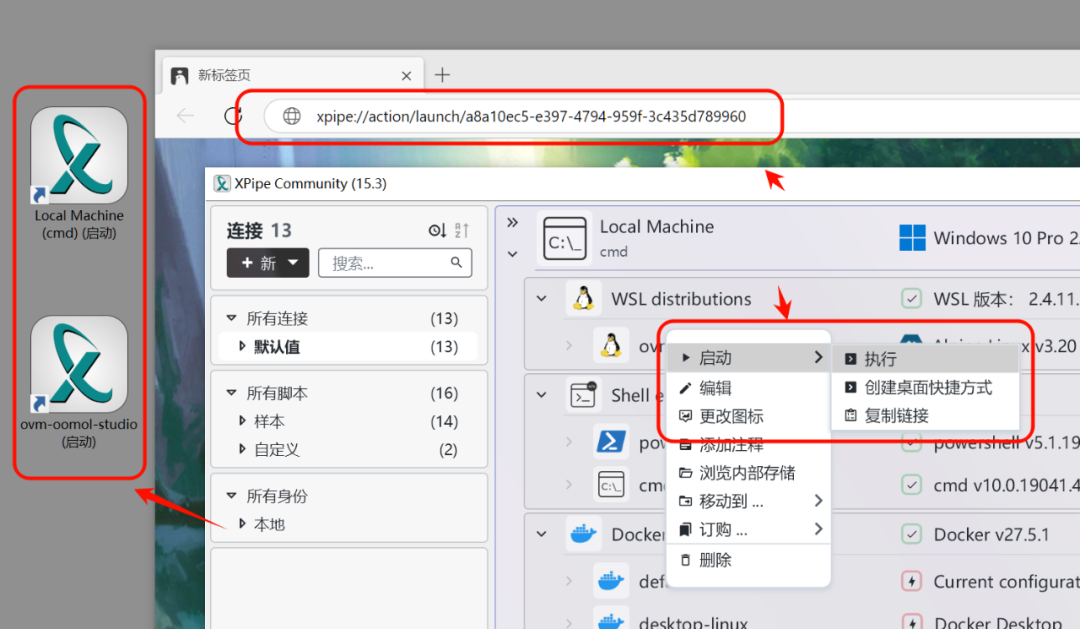Screen dimensions: 1080x629
Task: Open a new browser tab
Action: click(442, 74)
